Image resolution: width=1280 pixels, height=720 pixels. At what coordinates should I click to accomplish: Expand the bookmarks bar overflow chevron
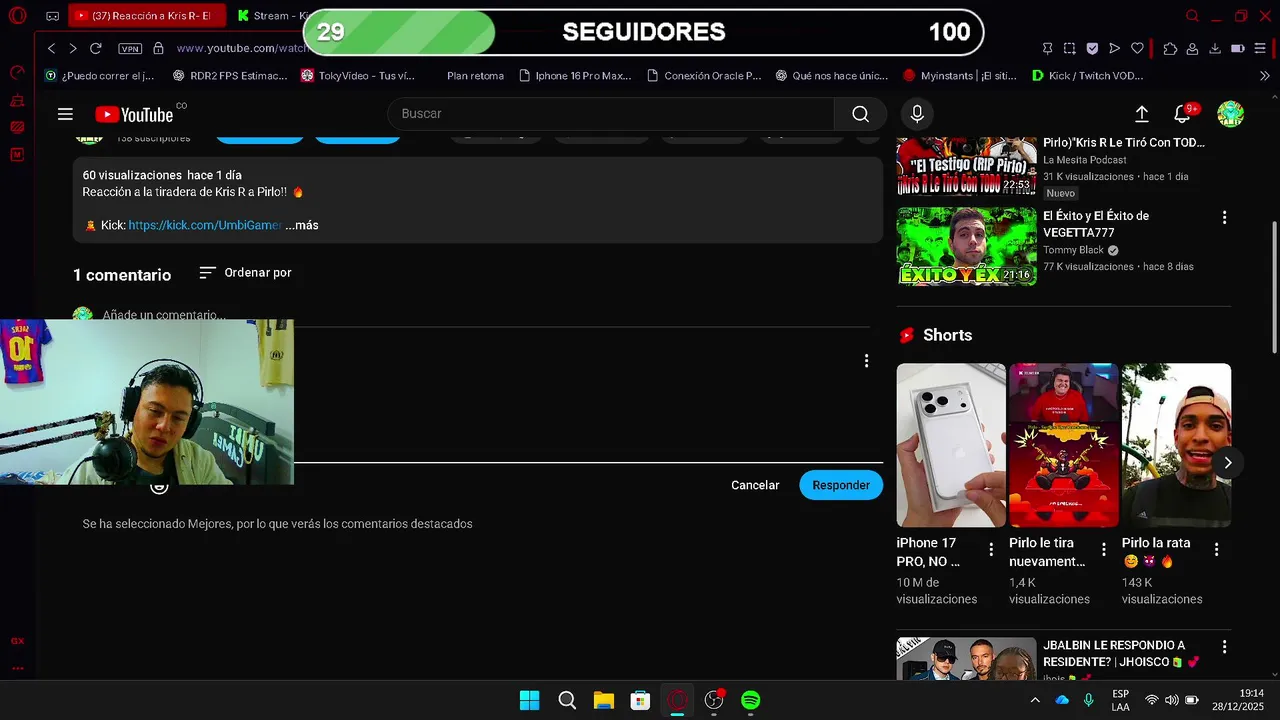coord(1264,75)
